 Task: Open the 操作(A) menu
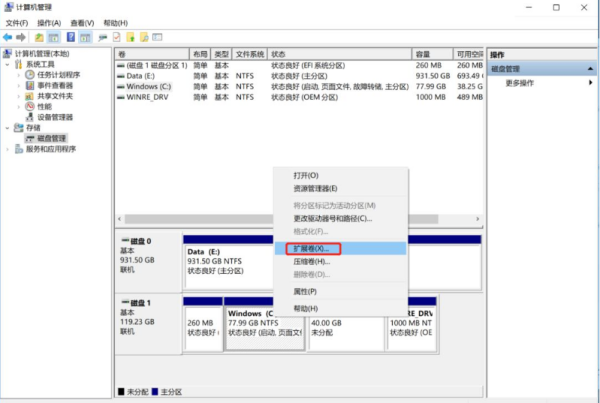tap(49, 23)
